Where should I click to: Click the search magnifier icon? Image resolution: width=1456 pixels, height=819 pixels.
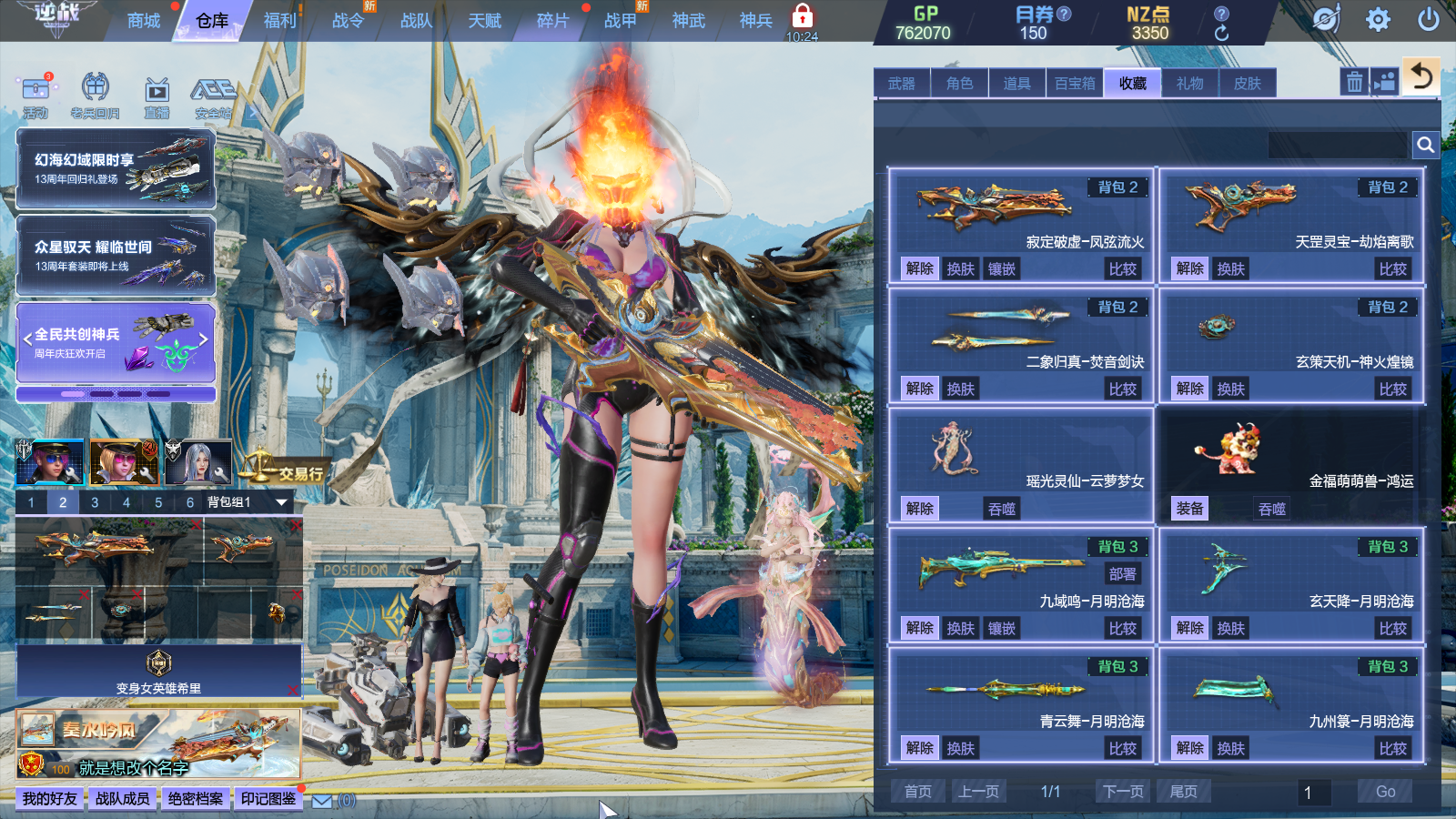coord(1425,144)
